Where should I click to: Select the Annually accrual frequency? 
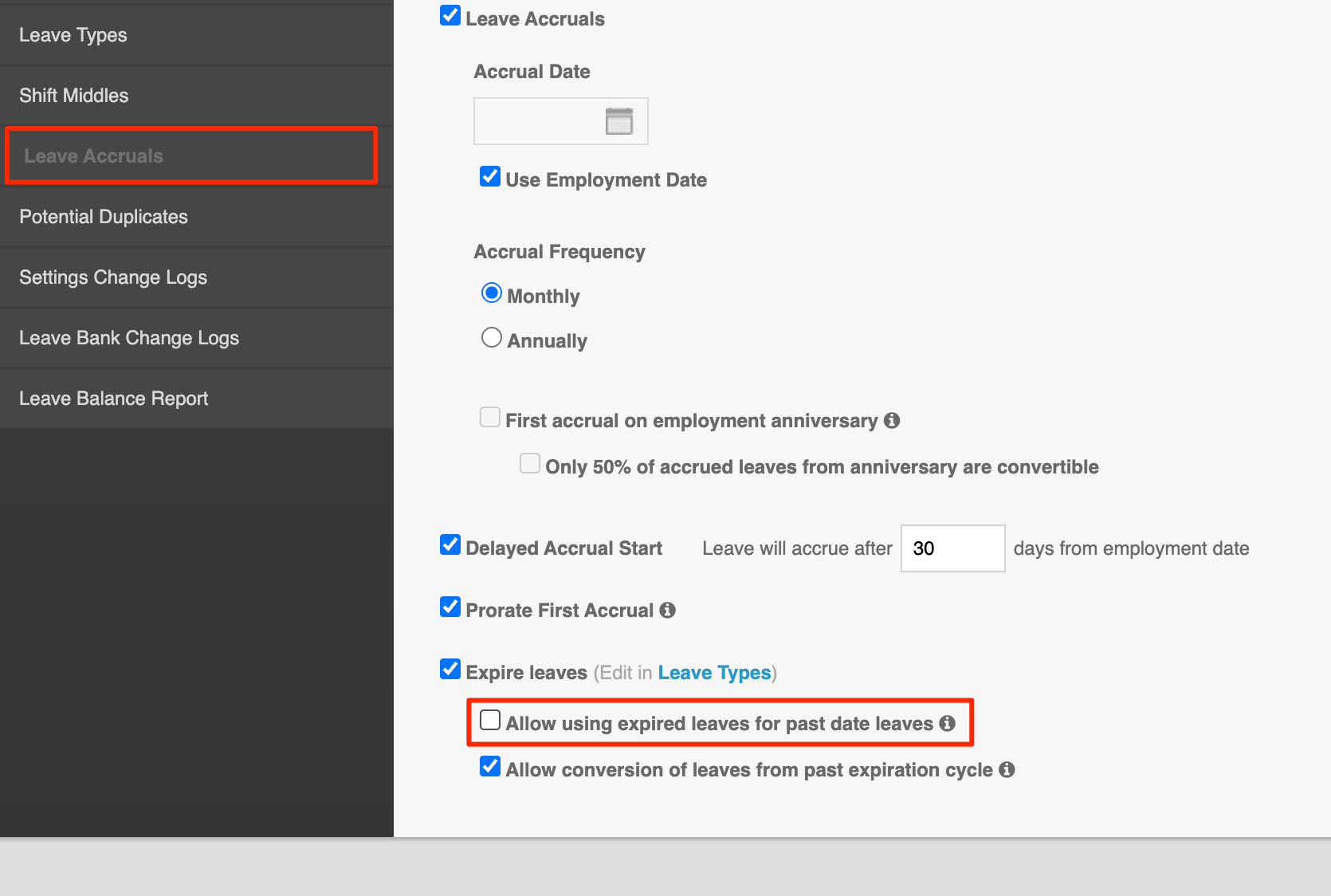point(492,338)
